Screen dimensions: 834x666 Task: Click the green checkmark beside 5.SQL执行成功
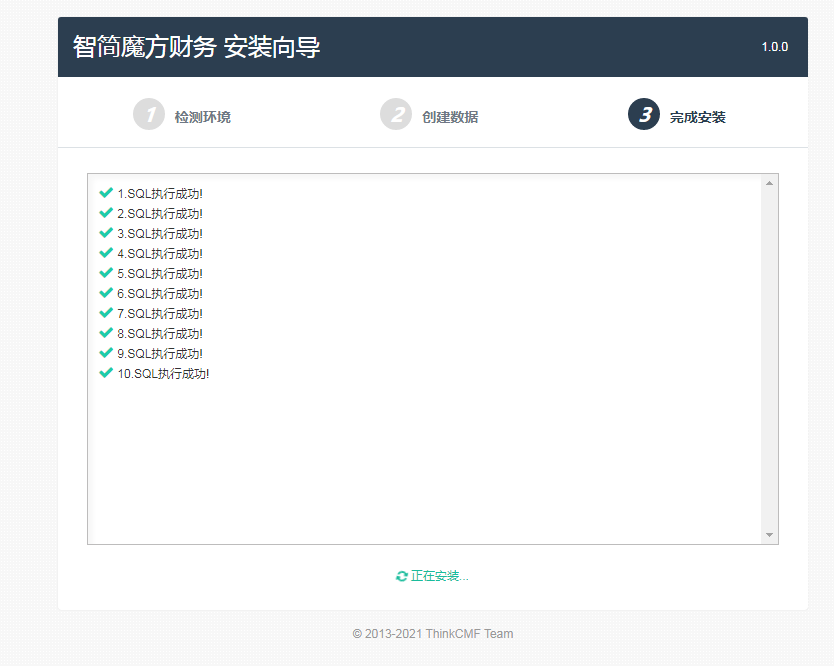pos(106,273)
